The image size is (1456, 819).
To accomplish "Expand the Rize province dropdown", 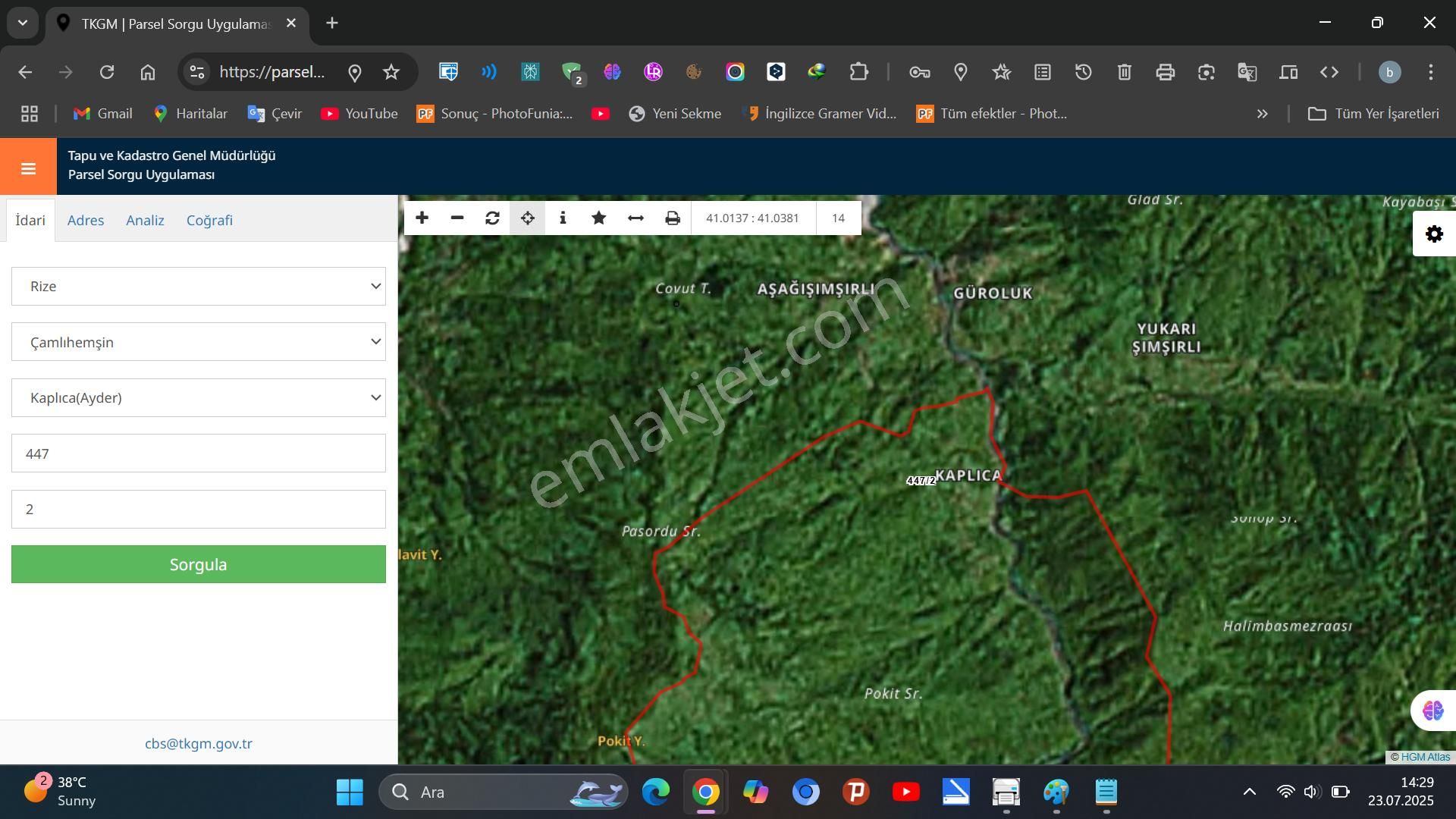I will click(199, 286).
